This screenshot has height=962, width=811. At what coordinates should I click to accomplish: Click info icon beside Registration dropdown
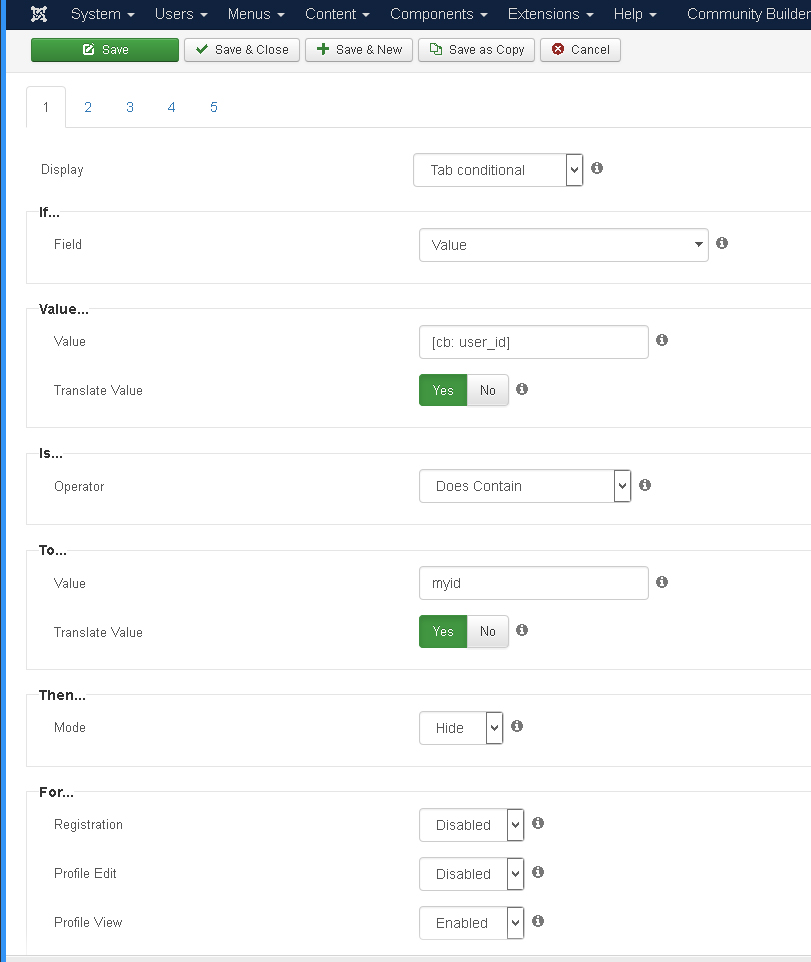pyautogui.click(x=538, y=823)
